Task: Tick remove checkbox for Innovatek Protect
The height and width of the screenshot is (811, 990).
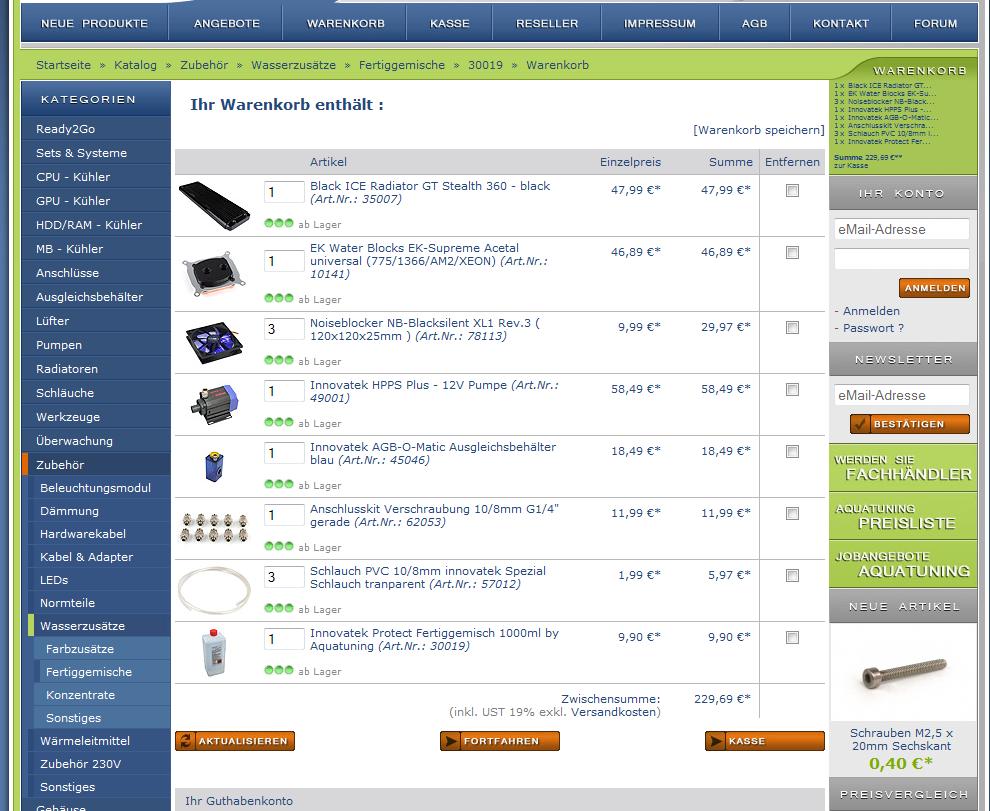Action: click(x=792, y=637)
